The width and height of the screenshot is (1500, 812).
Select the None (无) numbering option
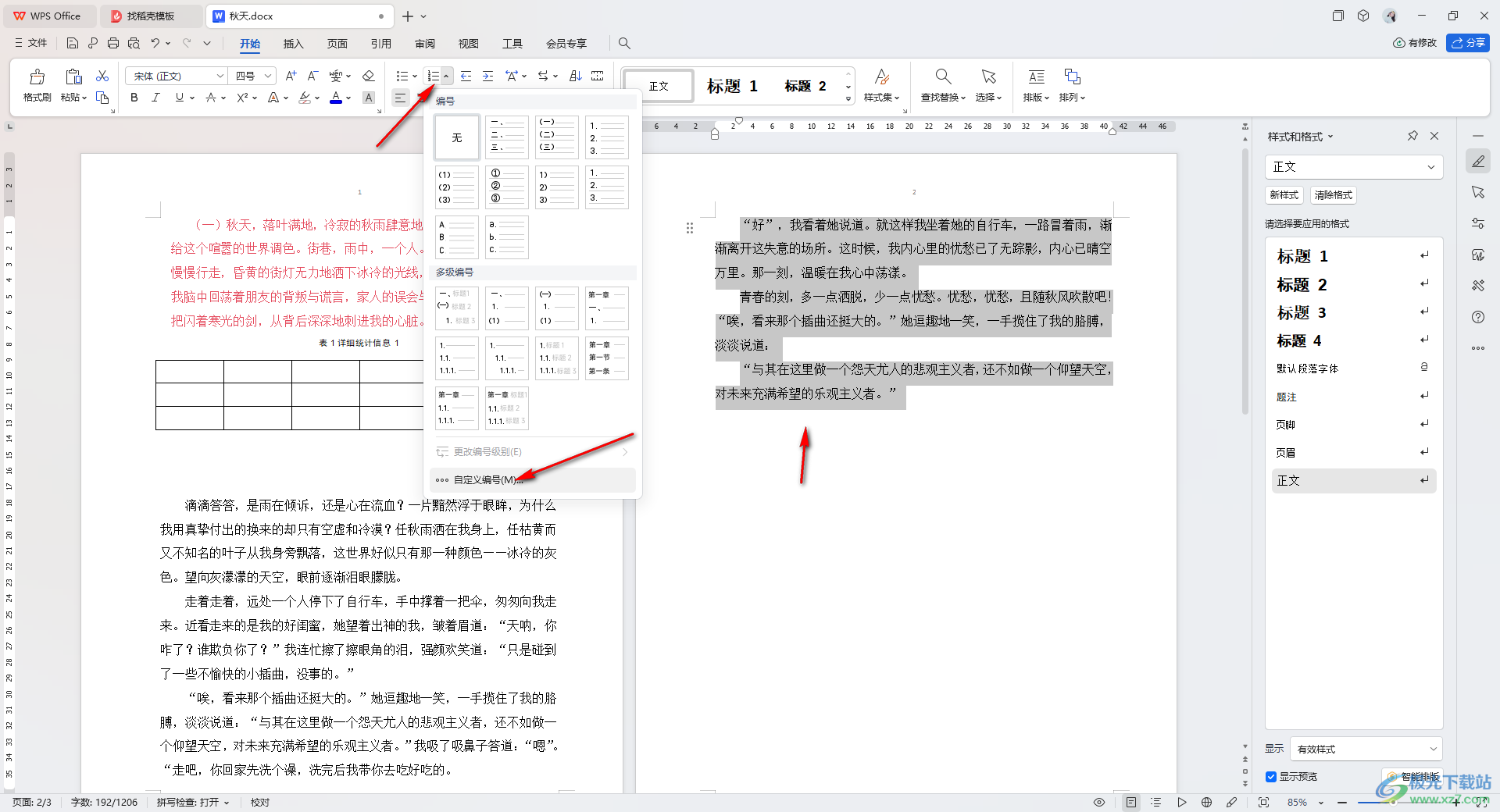coord(457,137)
